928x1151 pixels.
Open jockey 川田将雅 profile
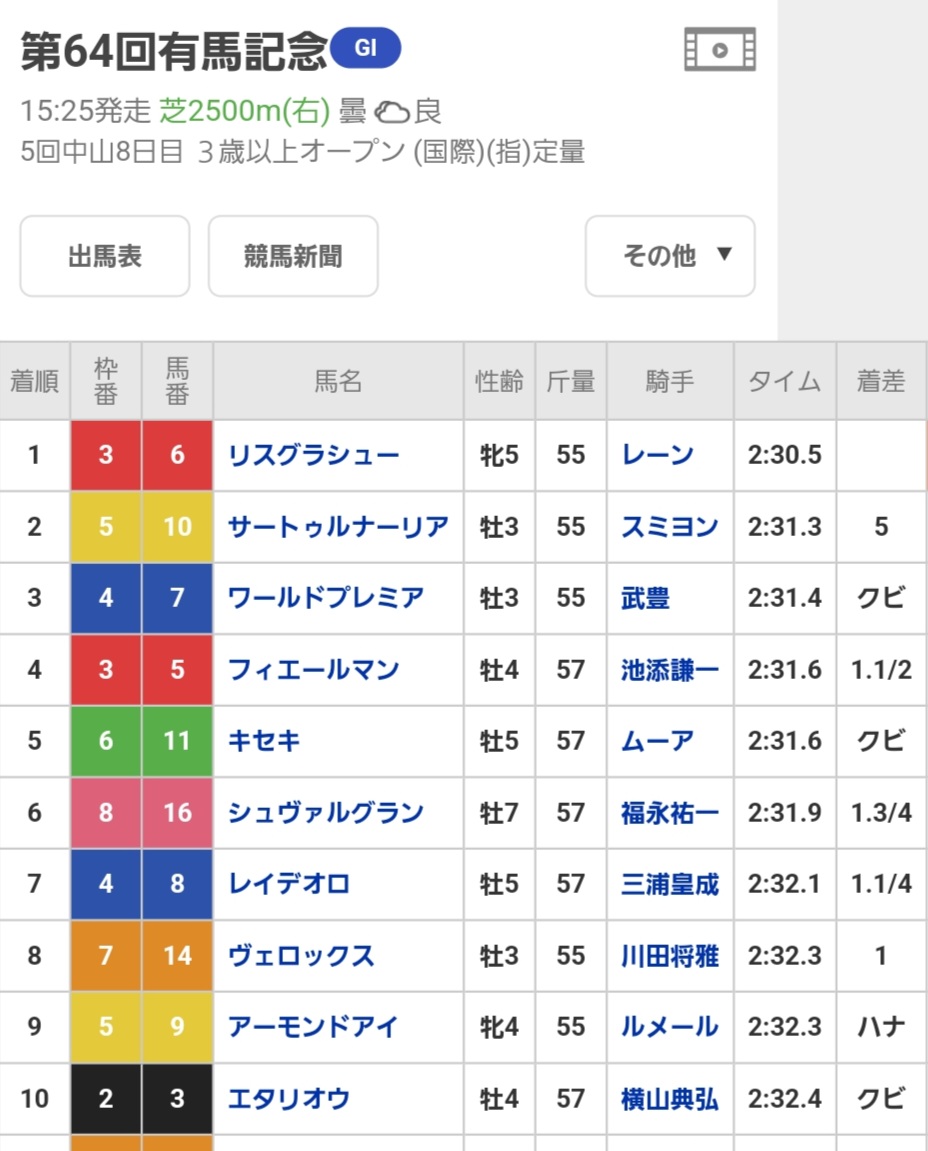(669, 956)
